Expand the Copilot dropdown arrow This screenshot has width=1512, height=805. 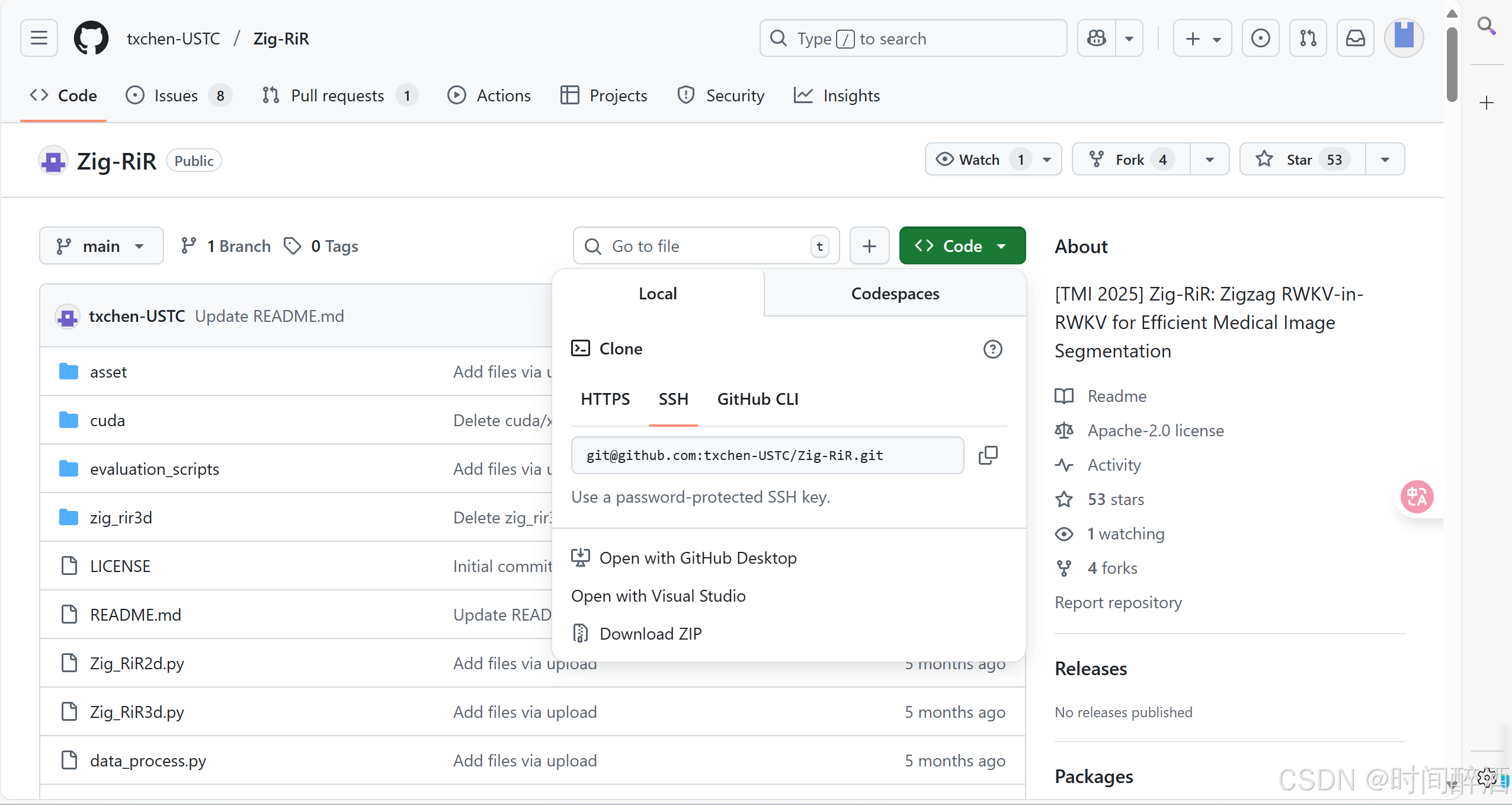click(x=1129, y=39)
